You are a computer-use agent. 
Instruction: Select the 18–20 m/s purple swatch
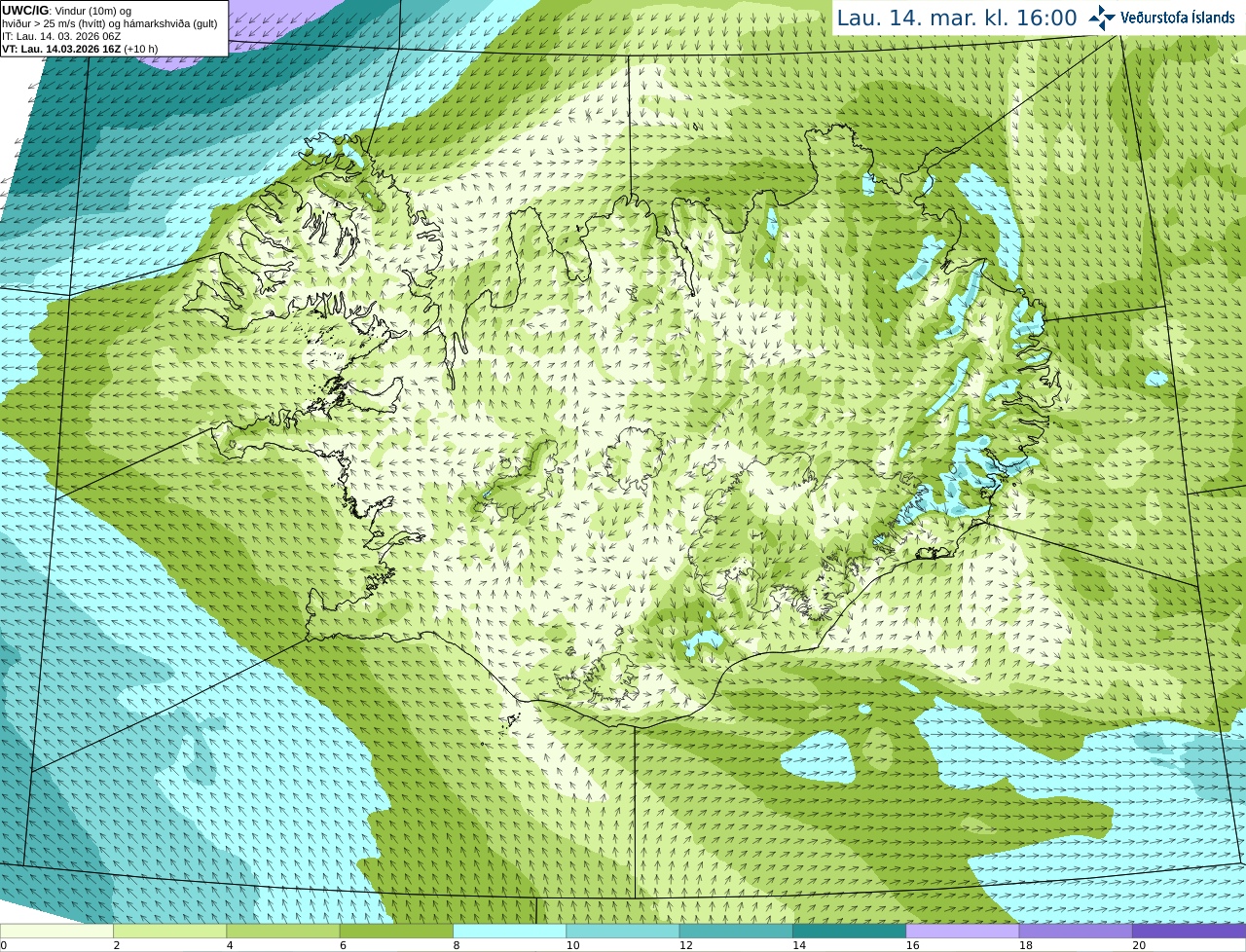click(x=1076, y=932)
